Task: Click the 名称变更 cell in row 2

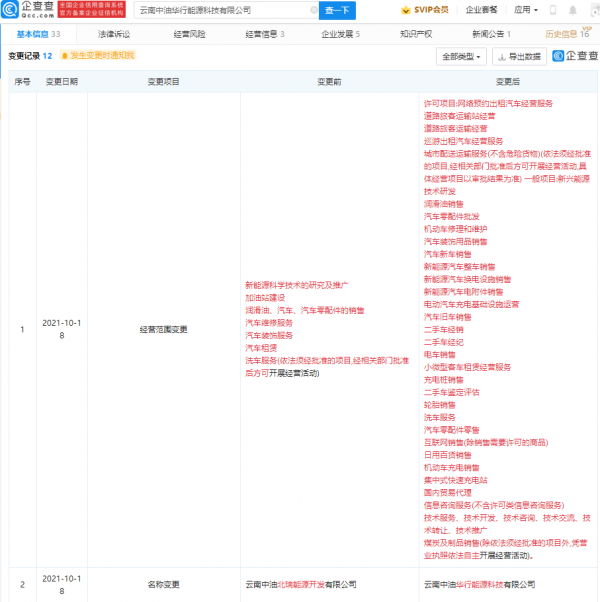Action: pyautogui.click(x=164, y=585)
